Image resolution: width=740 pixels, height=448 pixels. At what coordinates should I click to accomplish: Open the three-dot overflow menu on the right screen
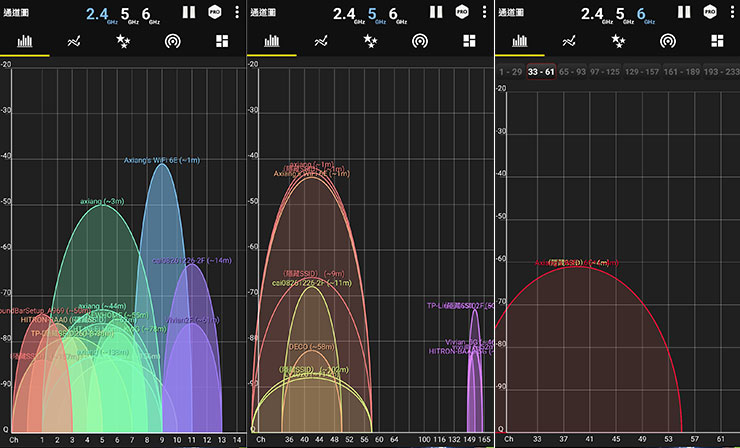(x=730, y=12)
